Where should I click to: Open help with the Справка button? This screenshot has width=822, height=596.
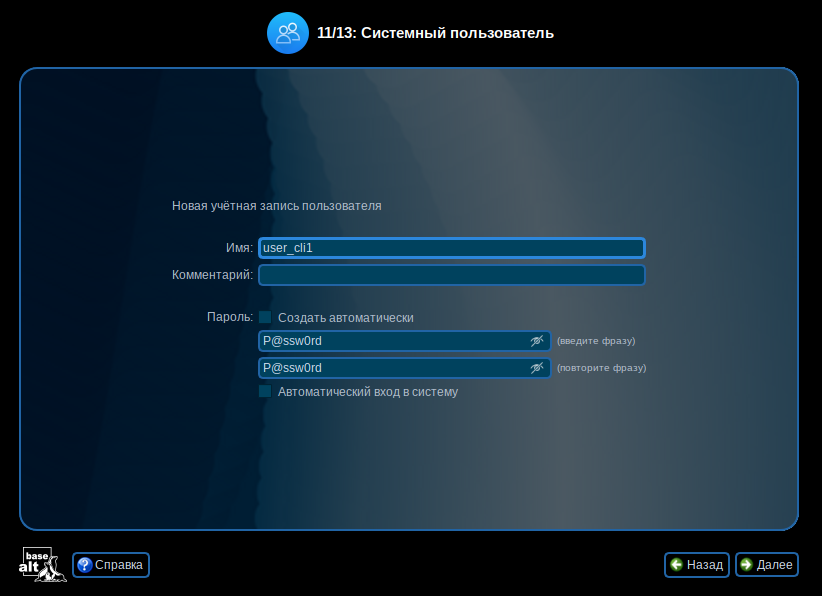(x=111, y=565)
